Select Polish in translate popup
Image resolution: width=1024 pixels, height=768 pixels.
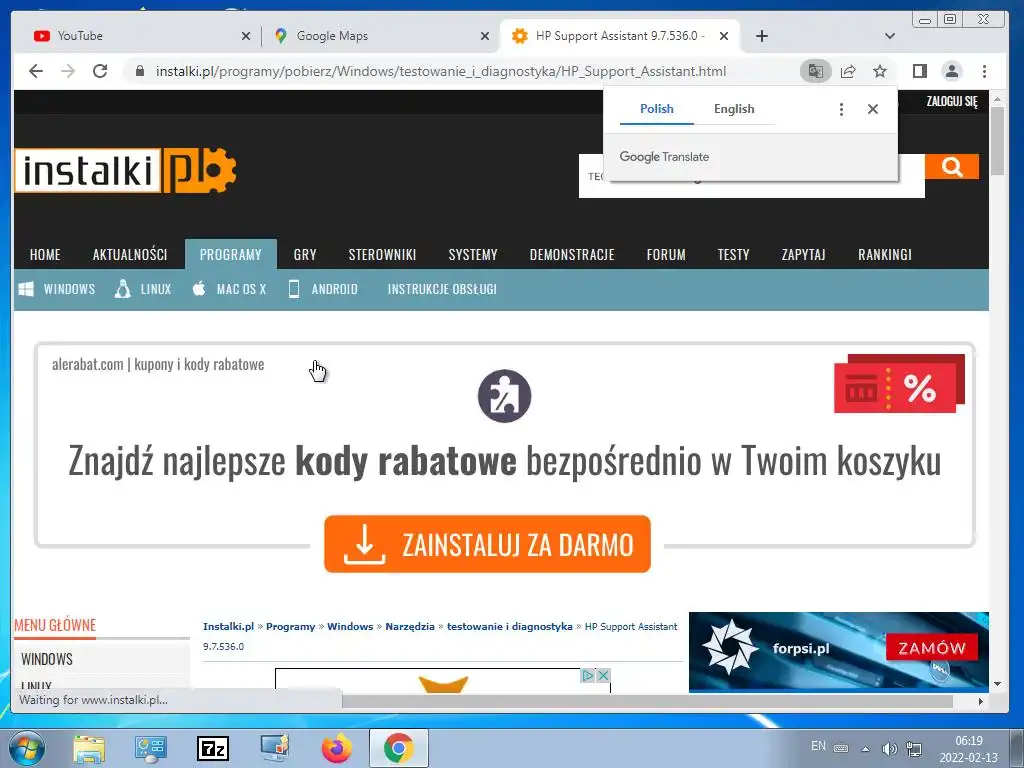click(656, 109)
